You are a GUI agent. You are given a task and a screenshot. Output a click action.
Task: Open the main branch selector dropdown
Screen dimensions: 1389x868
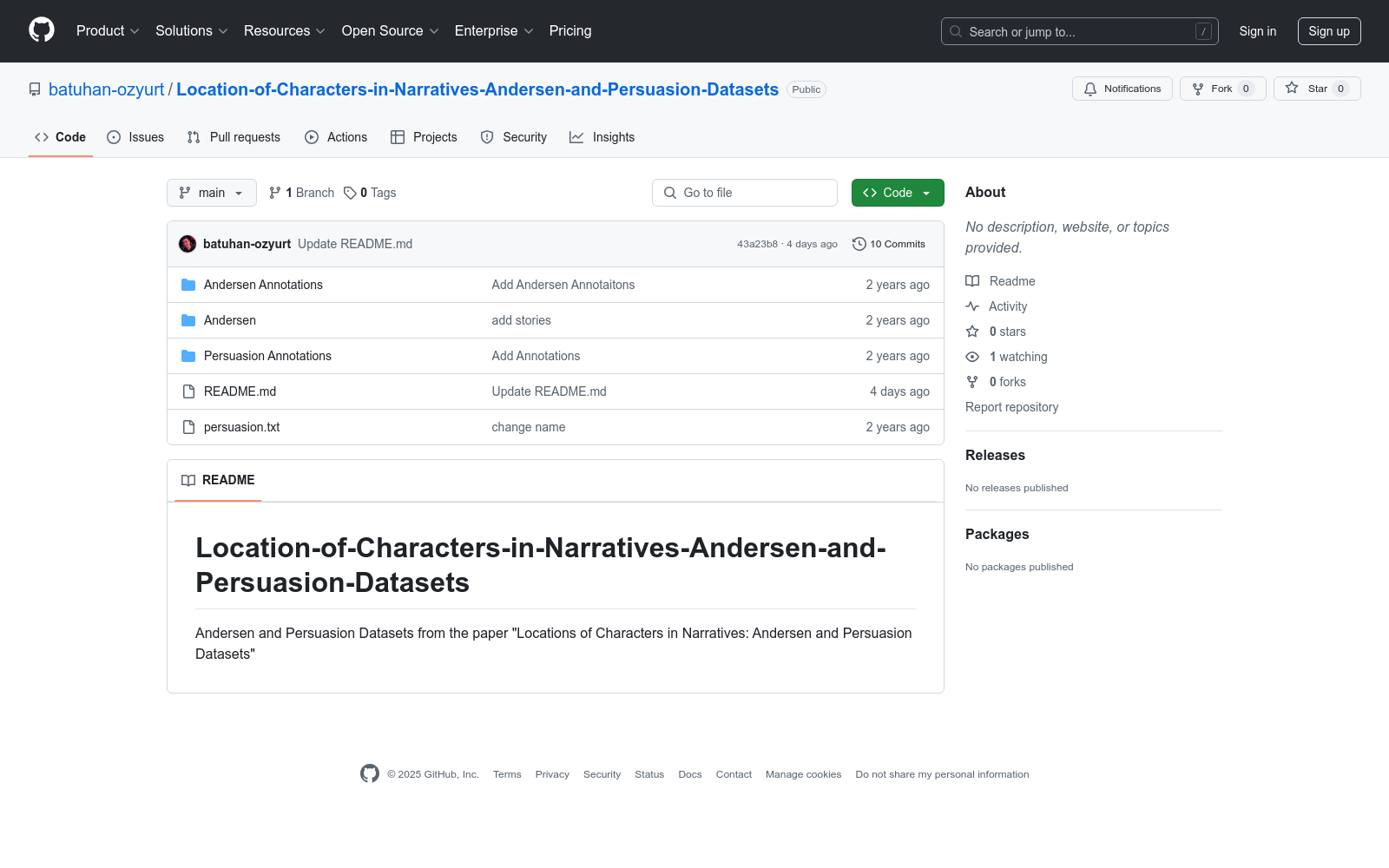pyautogui.click(x=212, y=193)
